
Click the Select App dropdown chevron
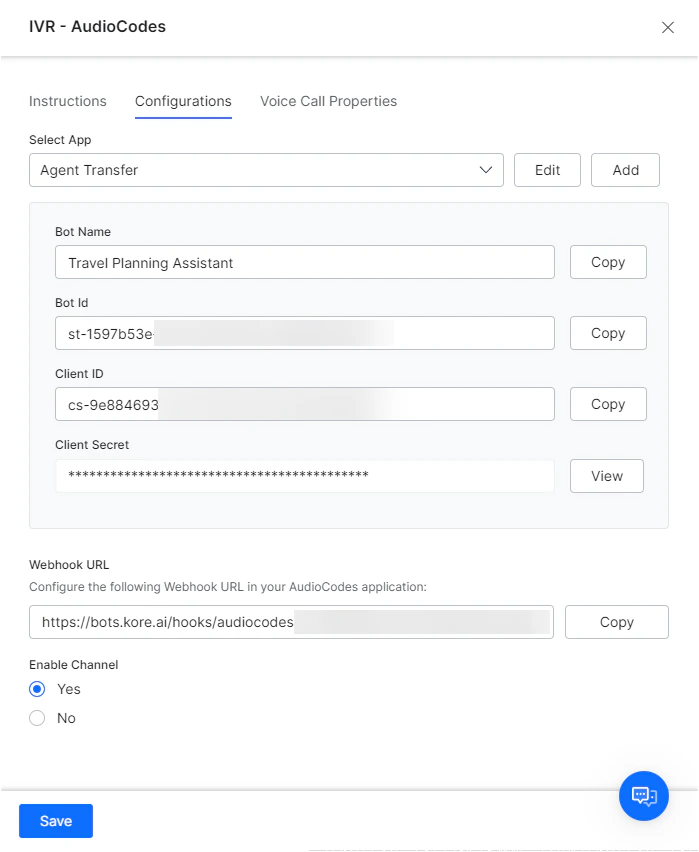pos(487,170)
